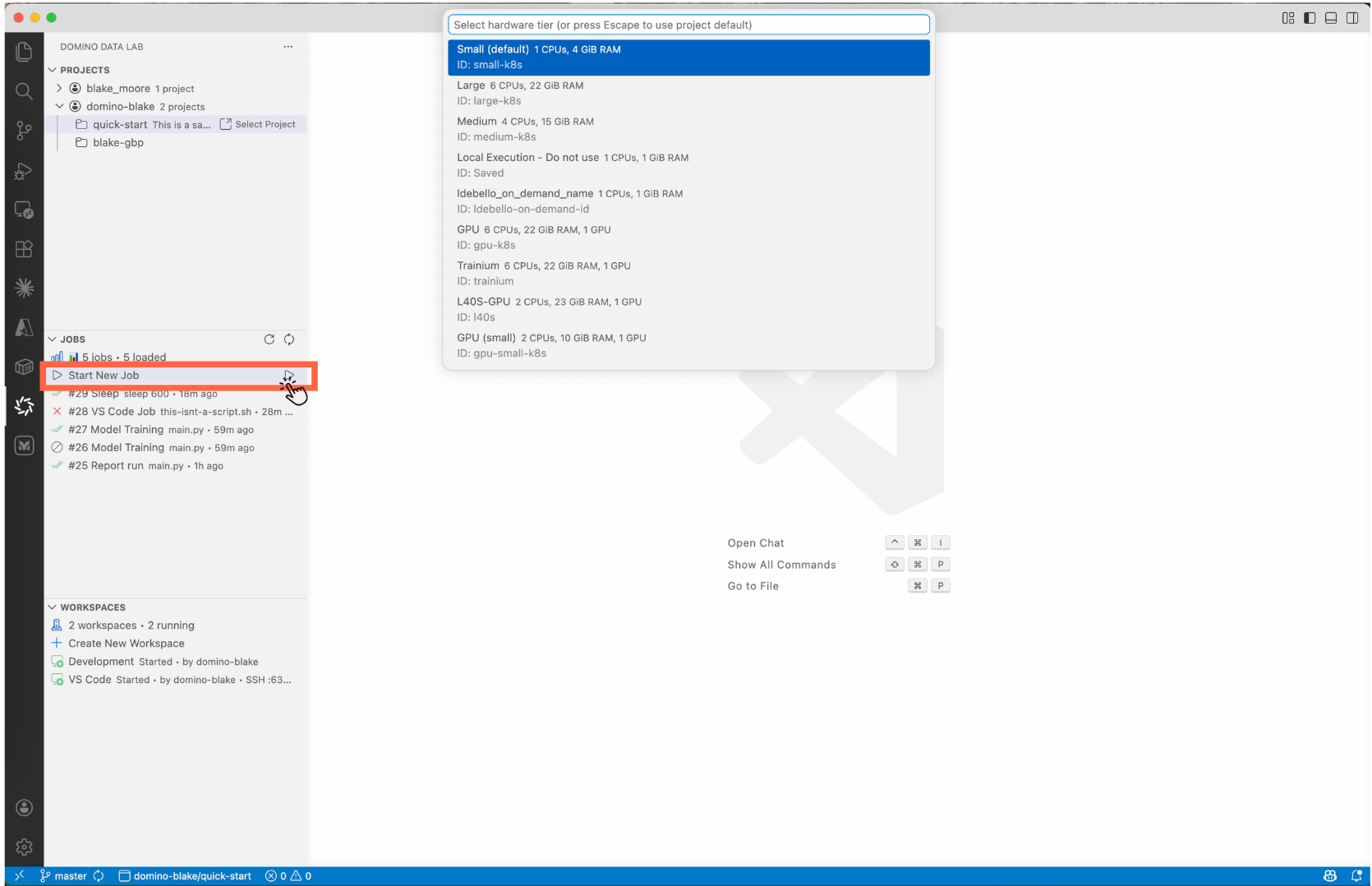1372x886 pixels.
Task: Choose the Medium hardware tier
Action: (688, 129)
